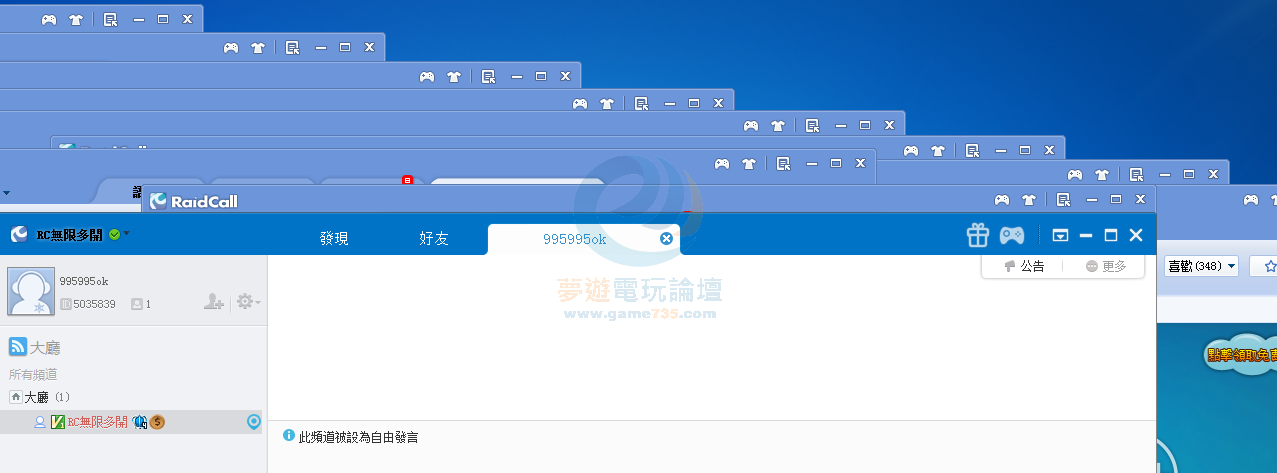Click gamepad icon in fourth-highest background window

[x=580, y=102]
